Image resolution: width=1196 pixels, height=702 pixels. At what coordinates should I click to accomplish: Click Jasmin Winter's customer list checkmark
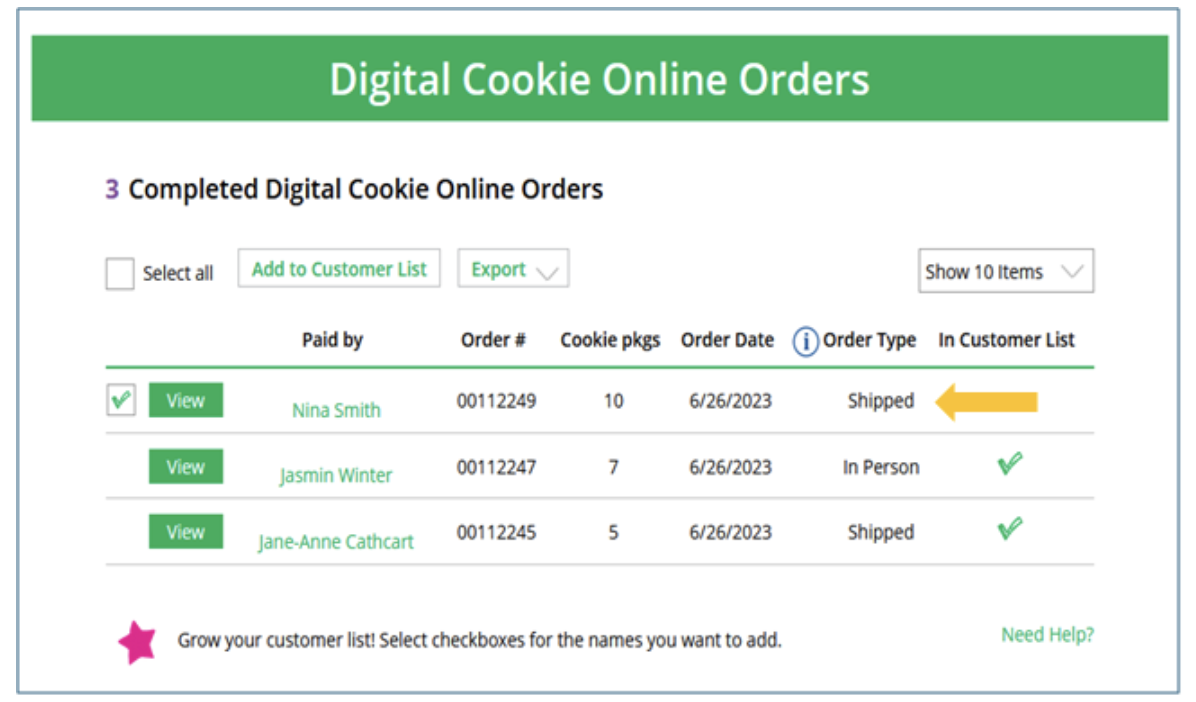[x=1010, y=464]
